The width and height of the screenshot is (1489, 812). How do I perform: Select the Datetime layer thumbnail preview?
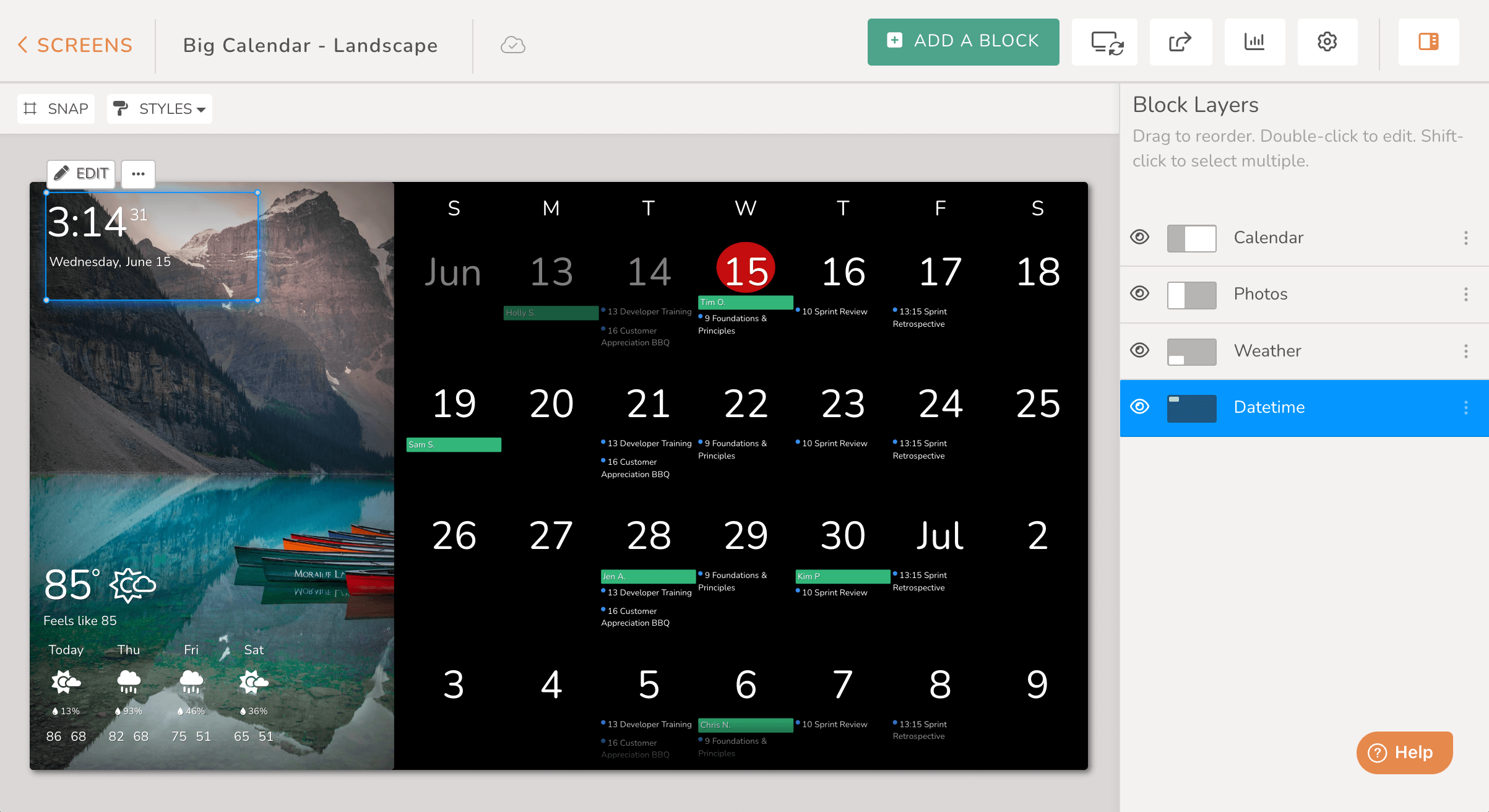[x=1191, y=408]
